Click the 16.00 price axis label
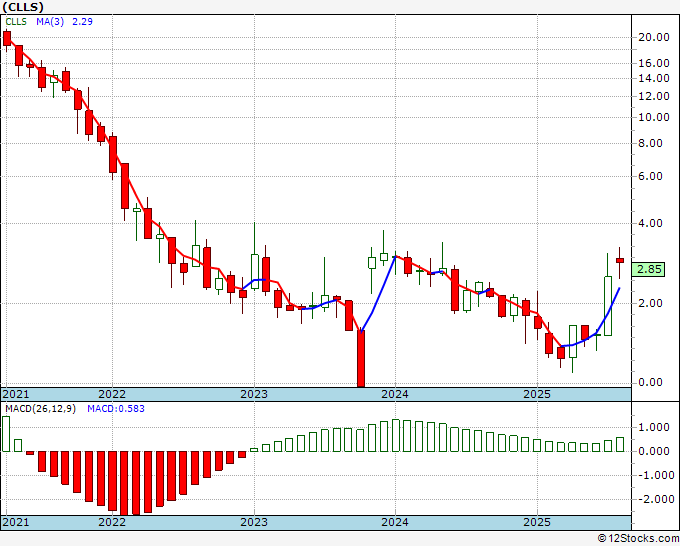 [654, 63]
